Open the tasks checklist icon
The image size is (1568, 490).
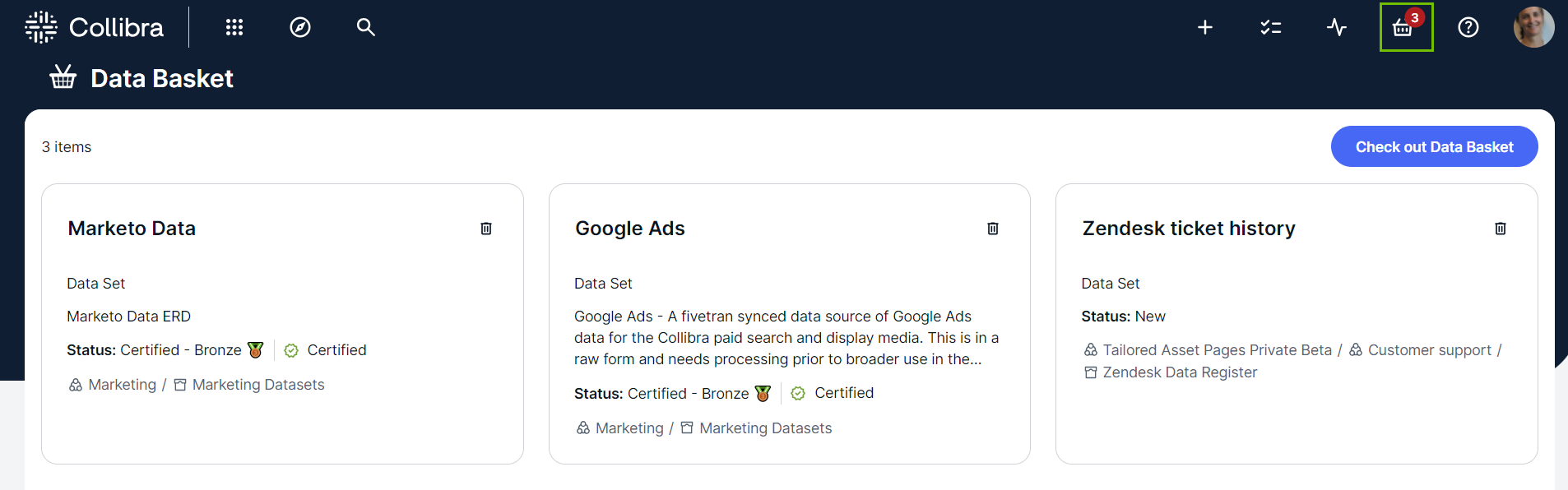(1271, 27)
